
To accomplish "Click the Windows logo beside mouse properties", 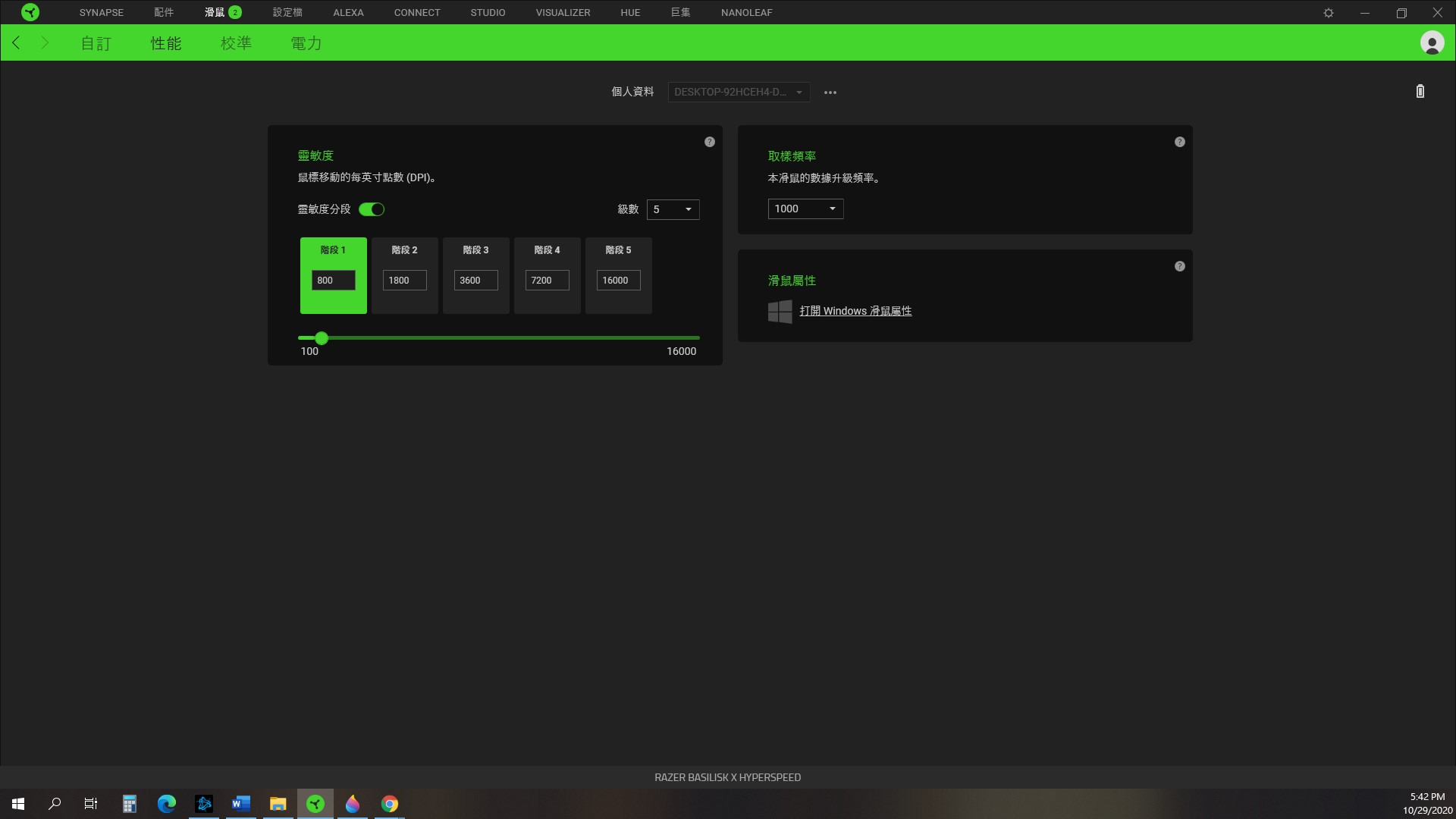I will coord(780,312).
